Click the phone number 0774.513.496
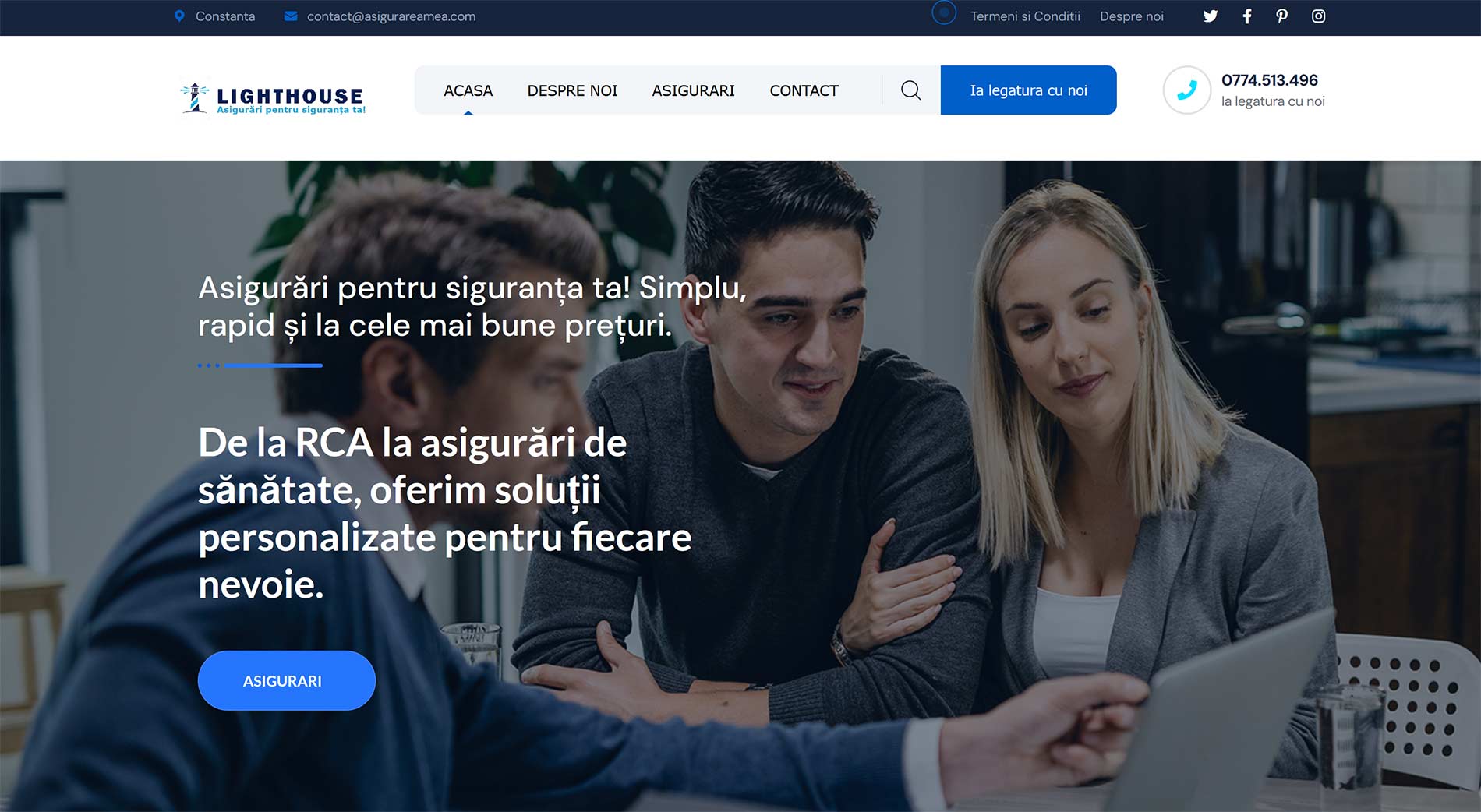1481x812 pixels. pyautogui.click(x=1269, y=80)
